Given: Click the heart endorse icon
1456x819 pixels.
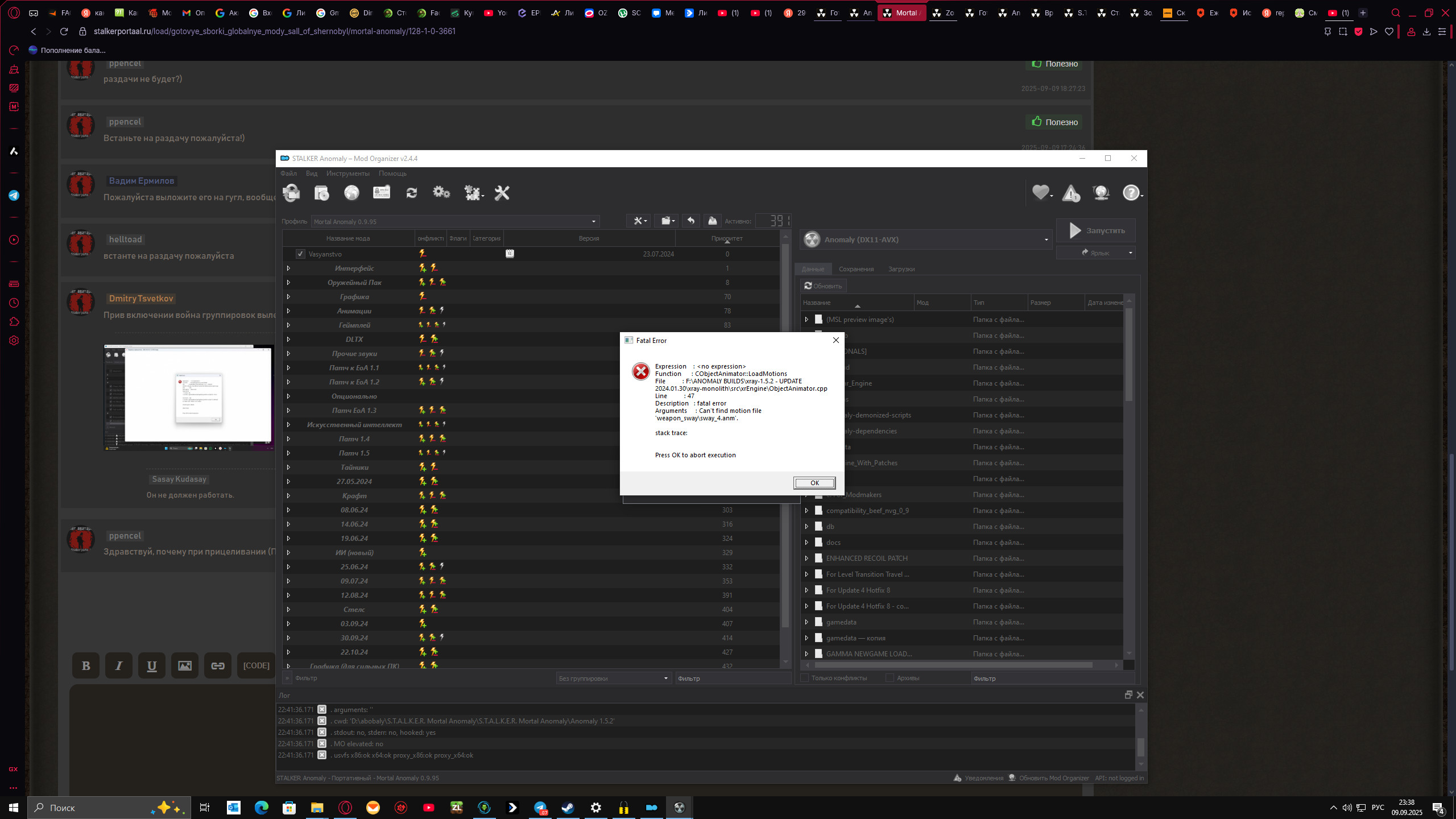Looking at the screenshot, I should point(1041,193).
